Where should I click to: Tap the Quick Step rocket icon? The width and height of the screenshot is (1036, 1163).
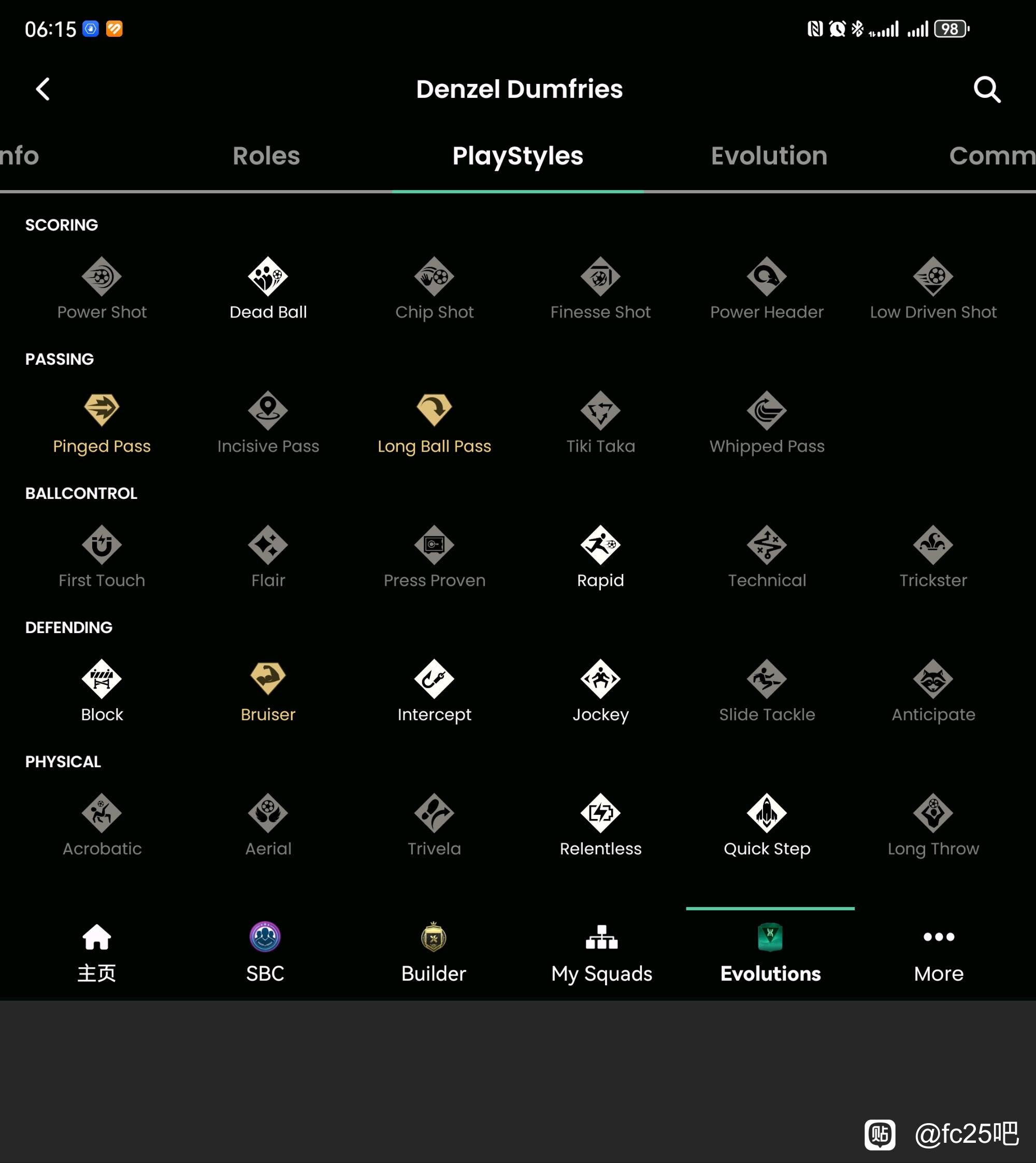(767, 813)
